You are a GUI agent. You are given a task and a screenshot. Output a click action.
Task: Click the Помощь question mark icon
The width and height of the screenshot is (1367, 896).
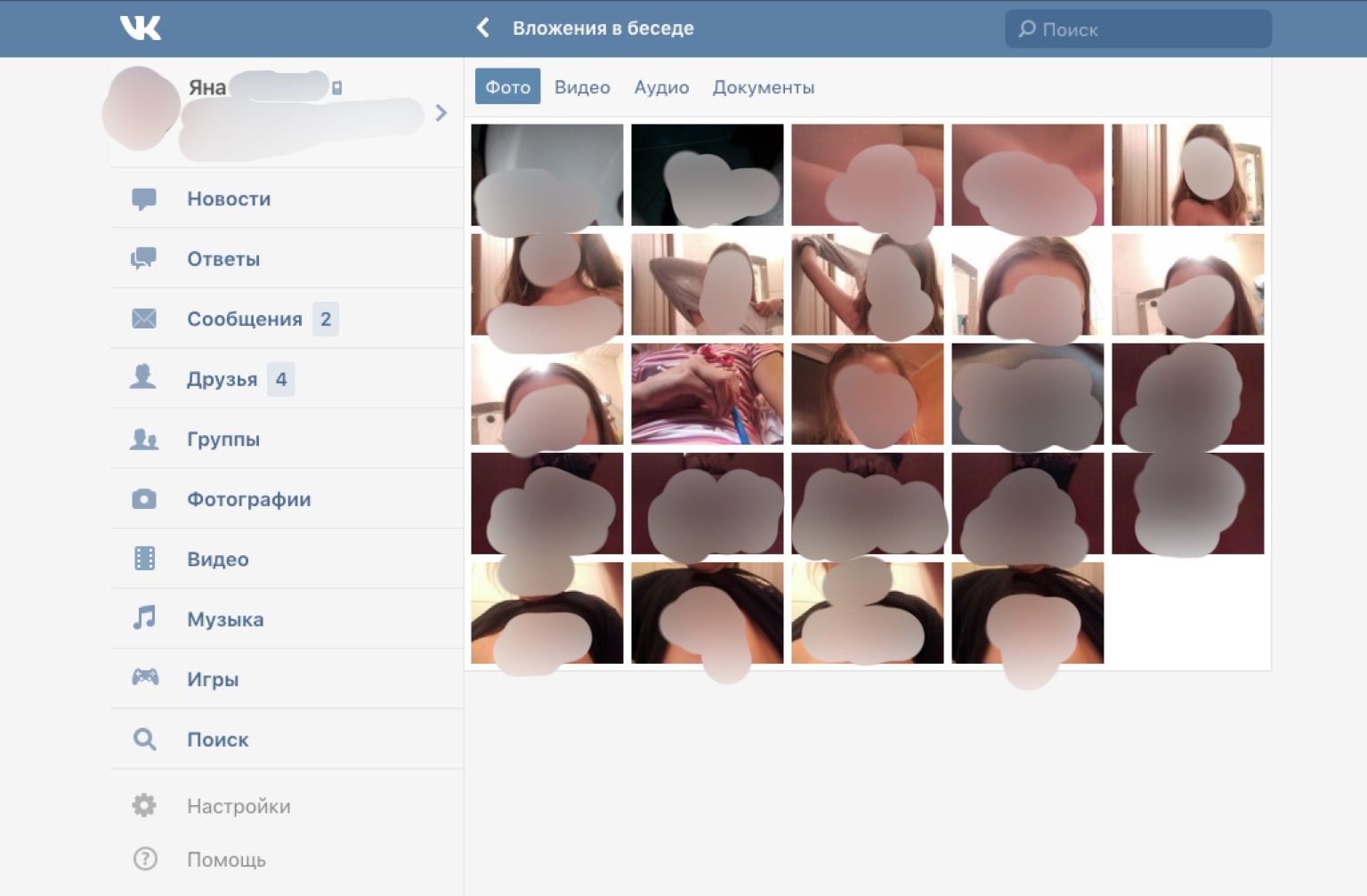(145, 860)
